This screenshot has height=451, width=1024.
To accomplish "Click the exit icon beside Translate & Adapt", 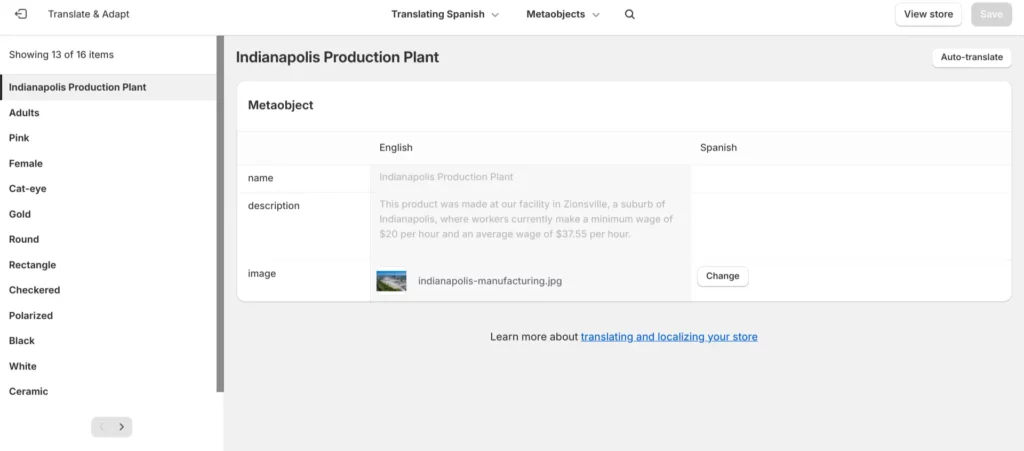I will 21,14.
